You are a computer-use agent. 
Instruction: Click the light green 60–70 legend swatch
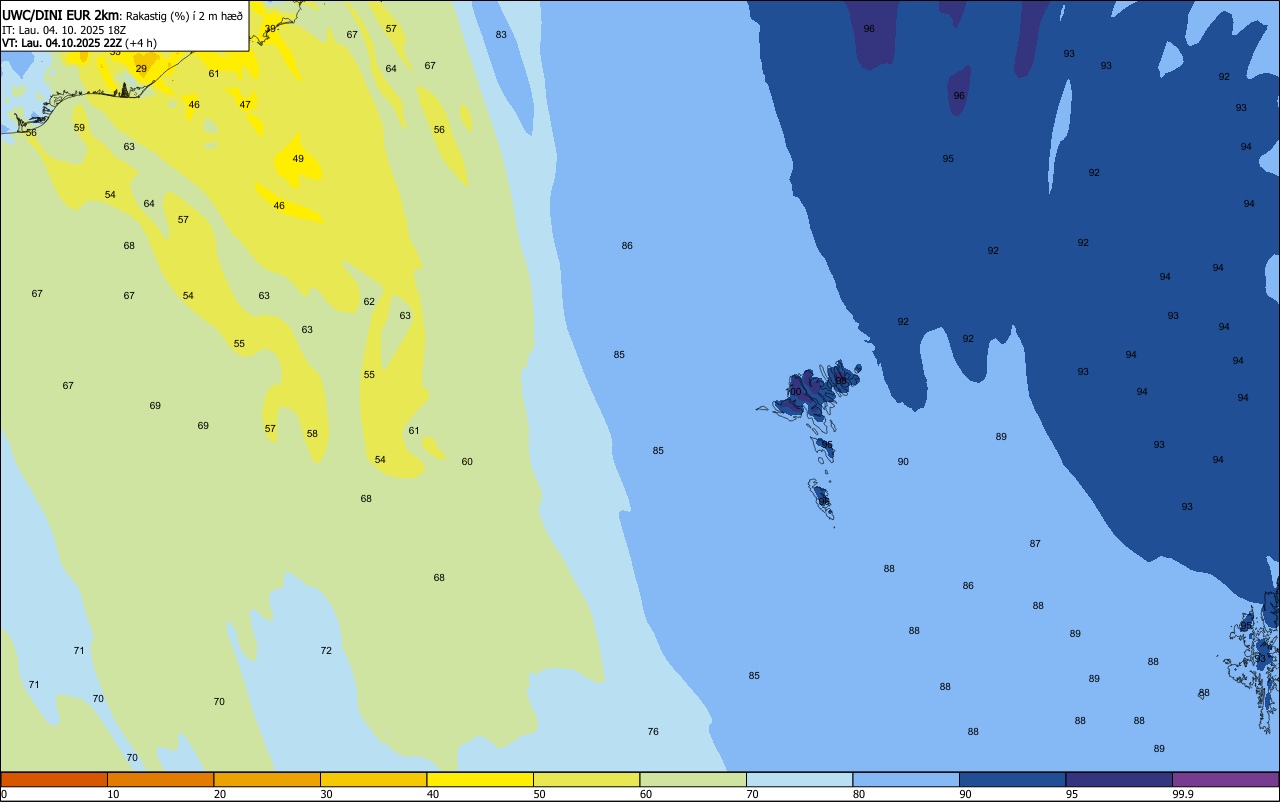point(693,779)
